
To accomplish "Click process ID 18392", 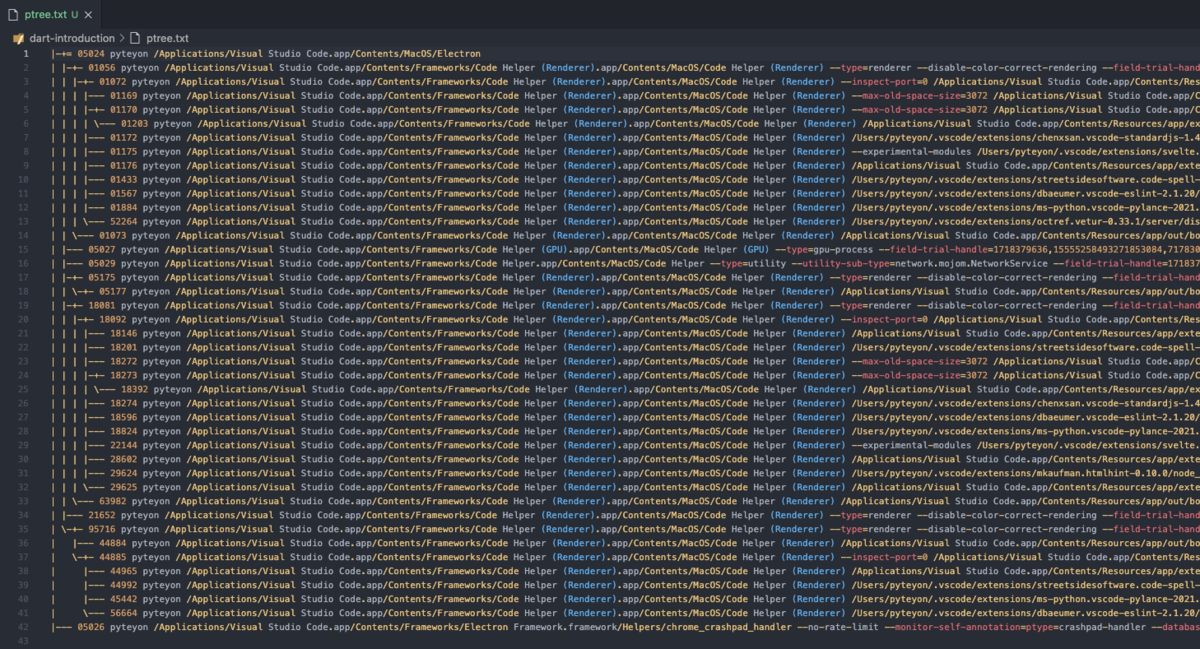I will pyautogui.click(x=135, y=389).
